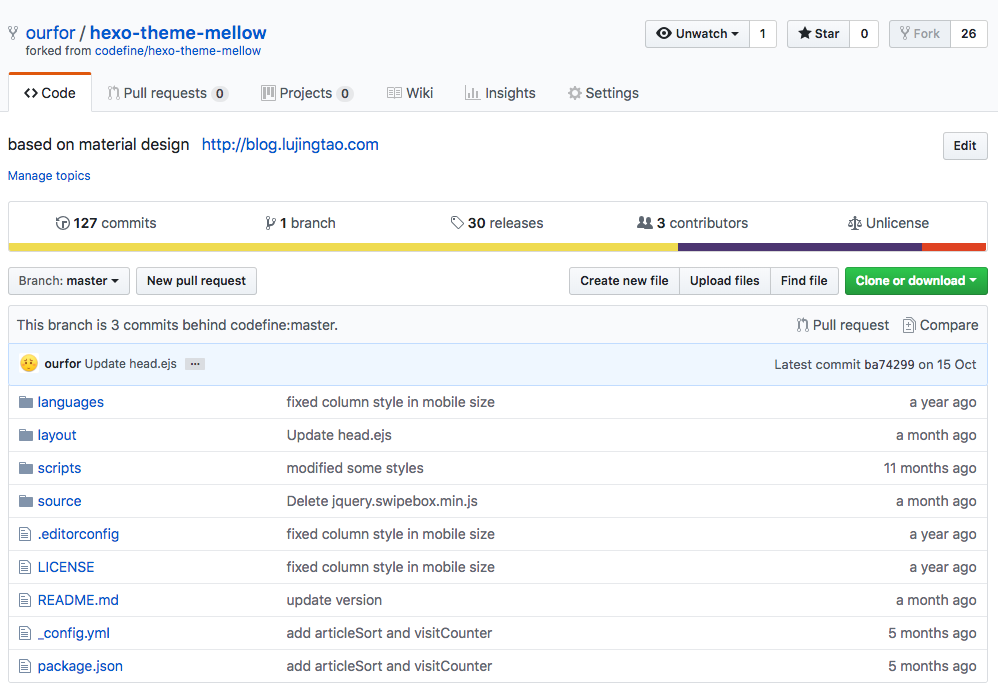The height and width of the screenshot is (690, 998).
Task: Click the README.md file icon
Action: pos(25,600)
